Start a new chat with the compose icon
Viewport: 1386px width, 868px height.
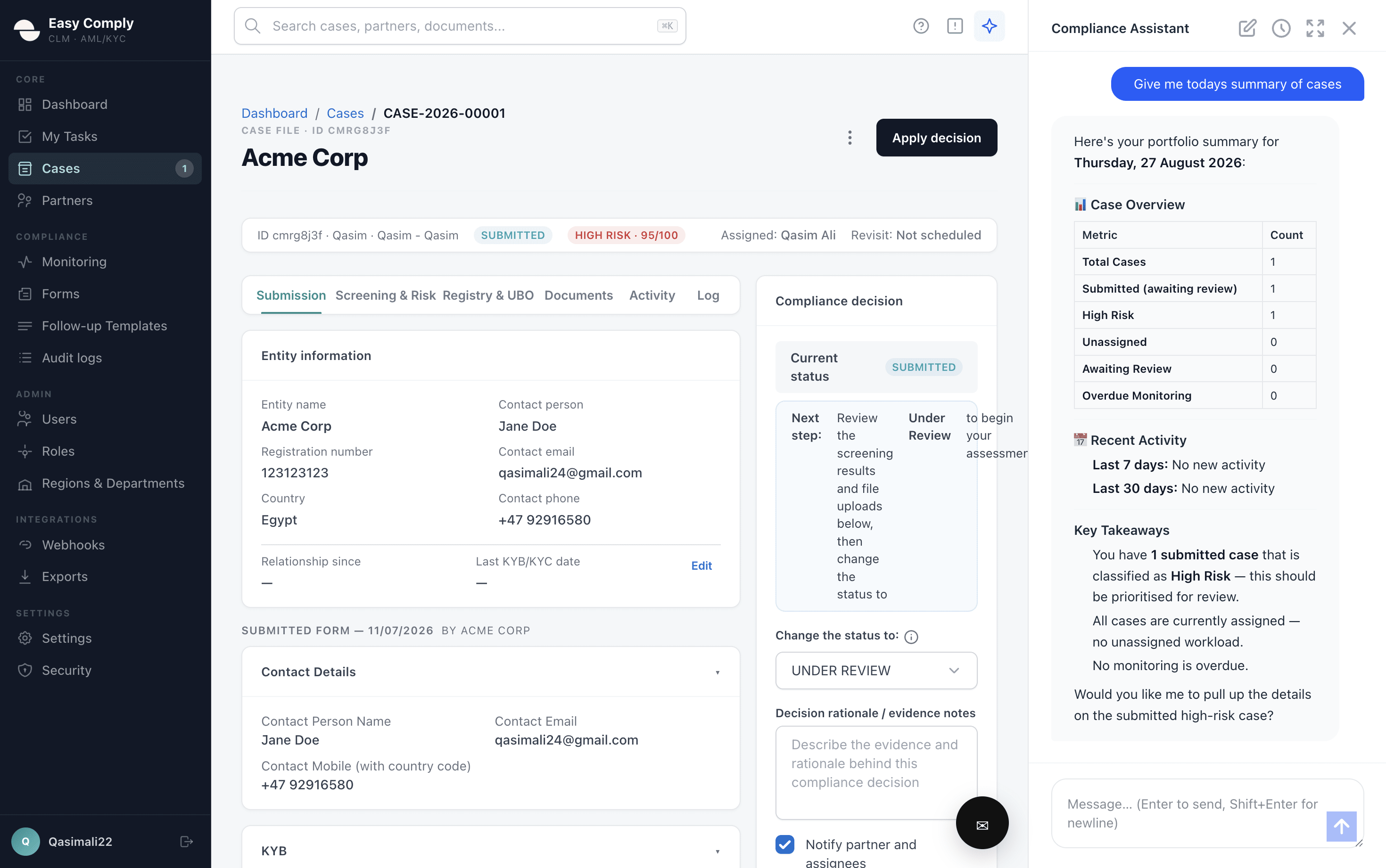click(x=1246, y=28)
